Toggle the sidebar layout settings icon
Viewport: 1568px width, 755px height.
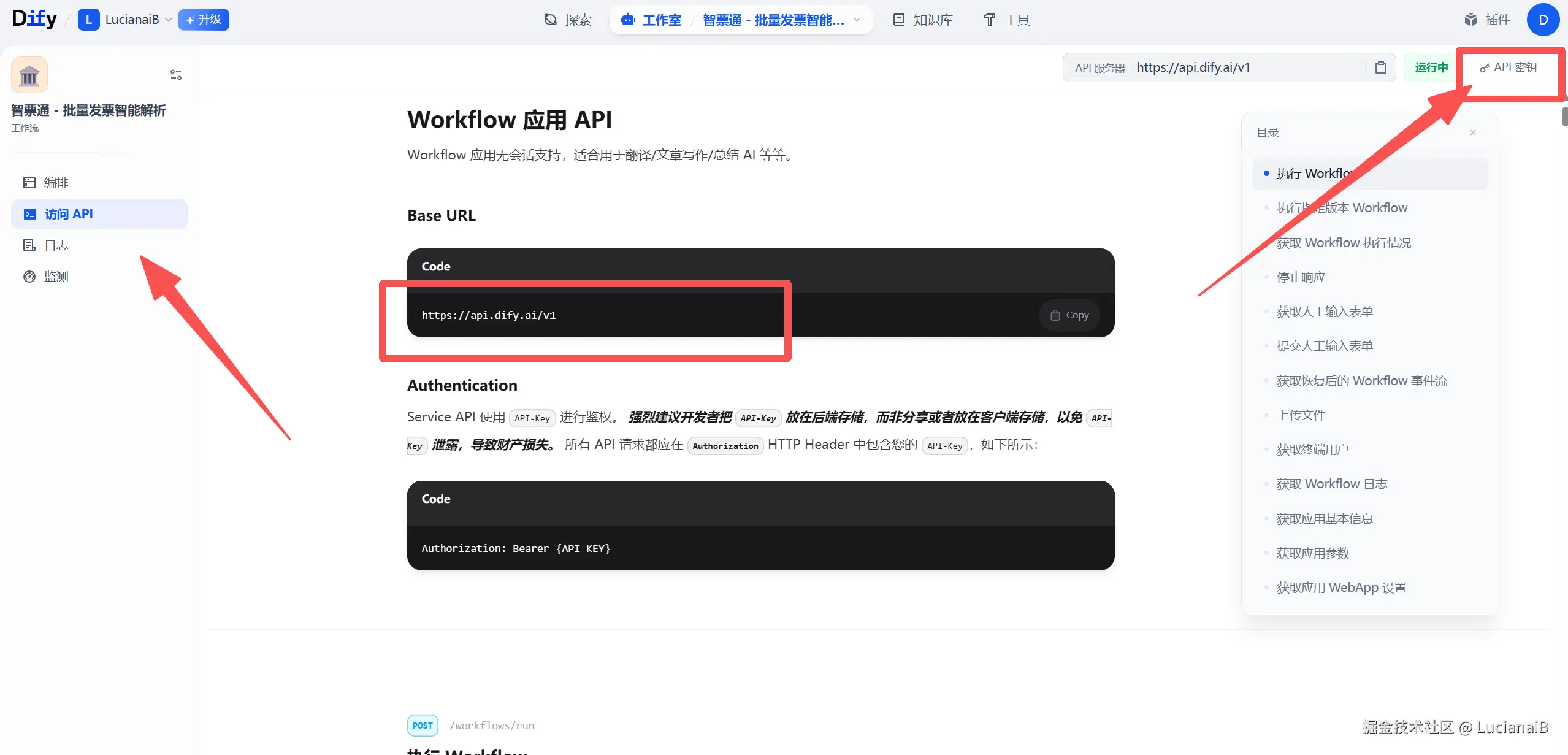pos(176,75)
